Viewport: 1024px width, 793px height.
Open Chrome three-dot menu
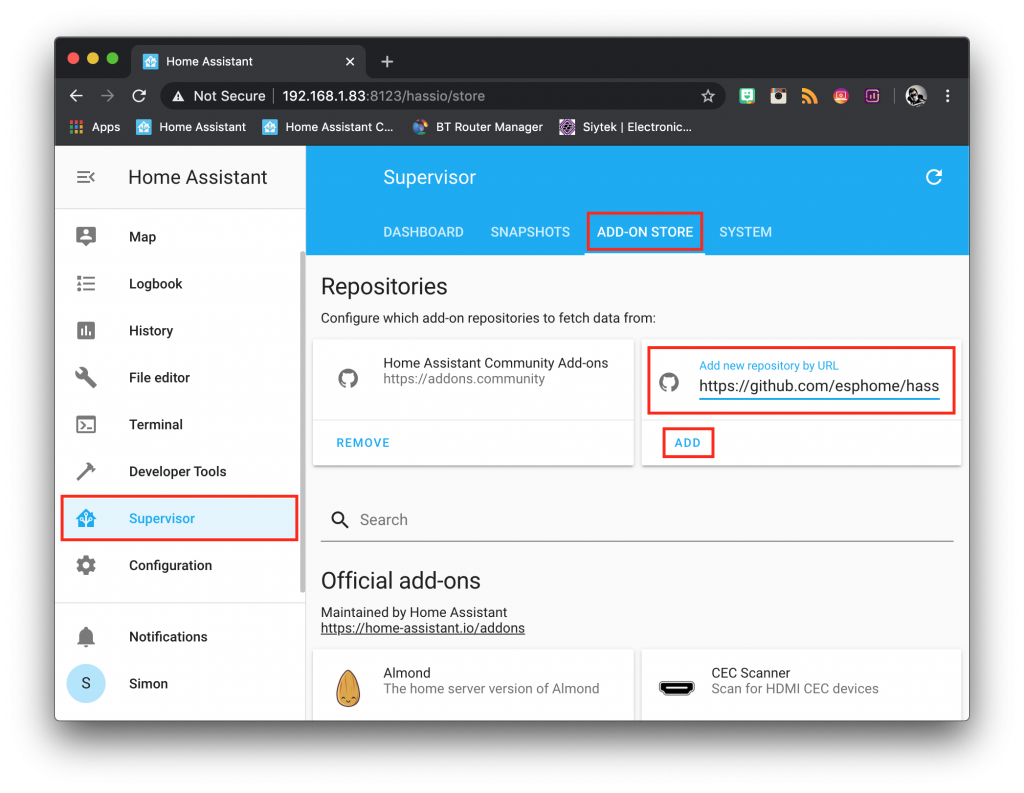pyautogui.click(x=948, y=96)
